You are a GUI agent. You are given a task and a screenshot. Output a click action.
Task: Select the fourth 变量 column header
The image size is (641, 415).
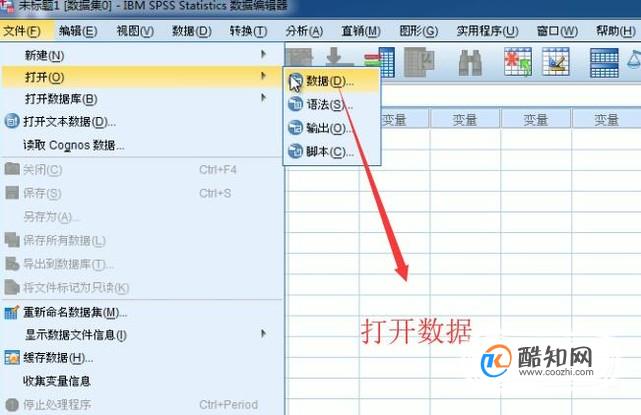point(607,120)
